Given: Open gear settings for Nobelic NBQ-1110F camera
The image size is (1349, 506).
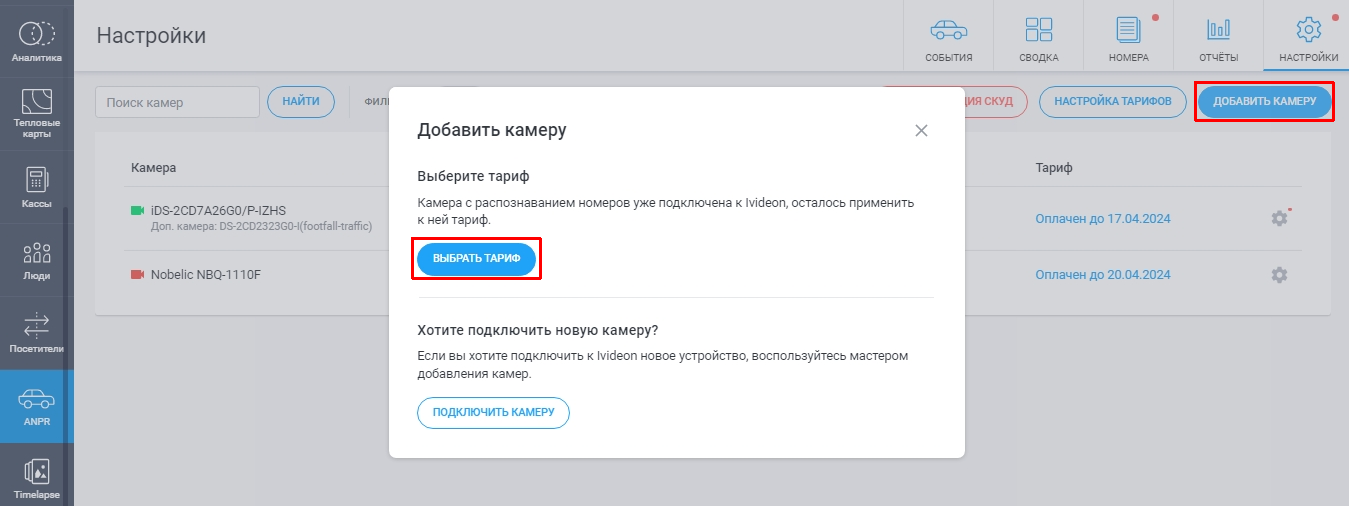Looking at the screenshot, I should click(1279, 274).
